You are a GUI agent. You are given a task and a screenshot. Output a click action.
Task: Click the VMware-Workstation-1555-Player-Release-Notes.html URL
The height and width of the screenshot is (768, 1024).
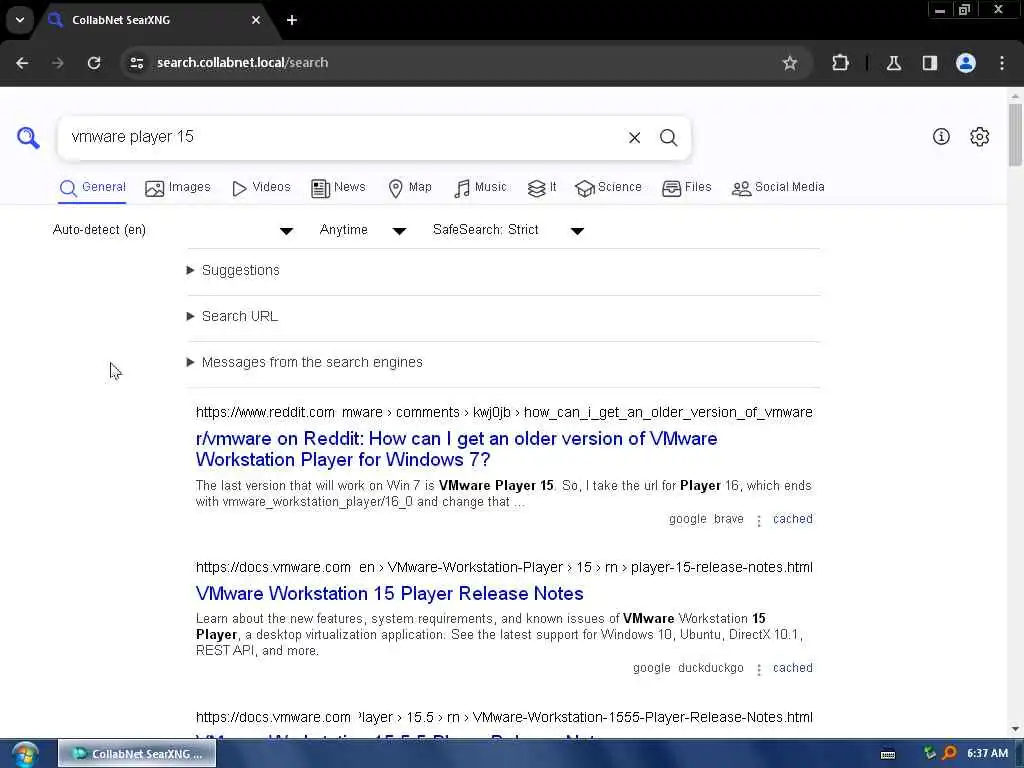click(504, 717)
